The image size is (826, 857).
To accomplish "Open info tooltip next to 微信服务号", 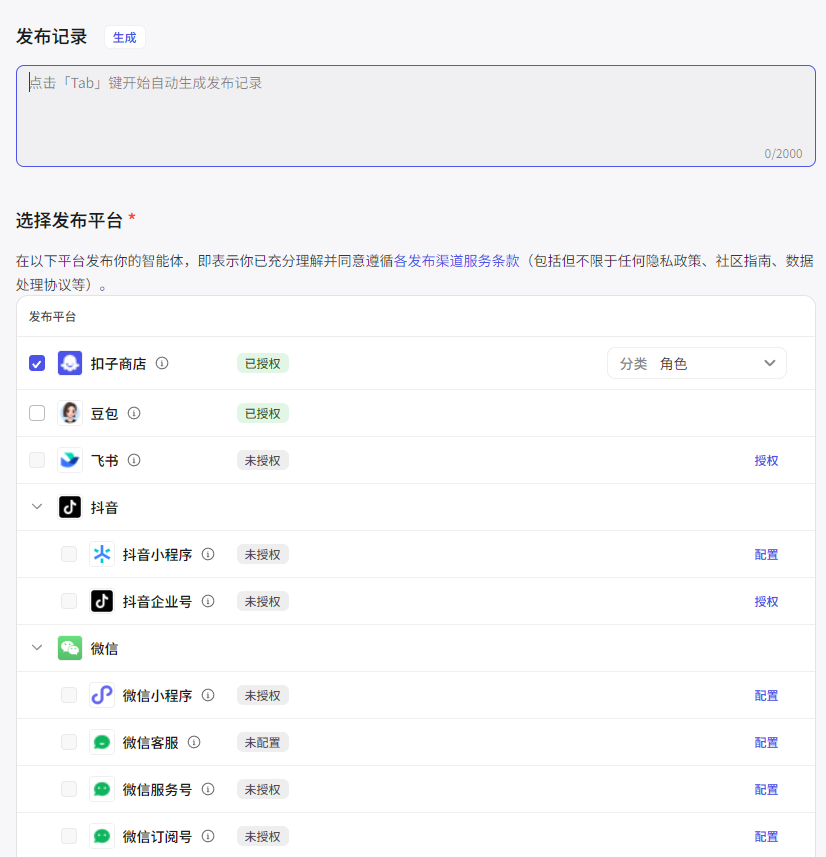I will (208, 789).
